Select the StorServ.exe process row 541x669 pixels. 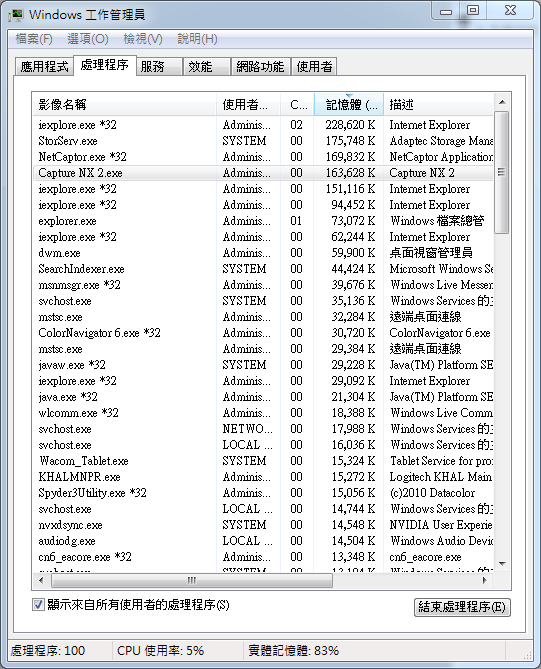click(263, 141)
